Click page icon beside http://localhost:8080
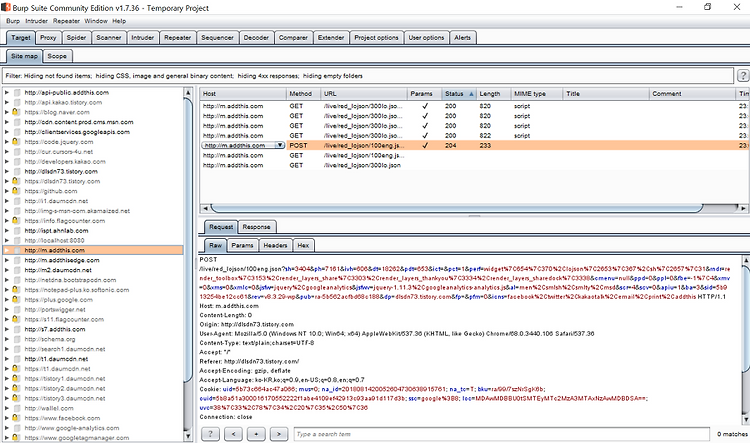Viewport: 750px width, 443px height. coord(17,240)
